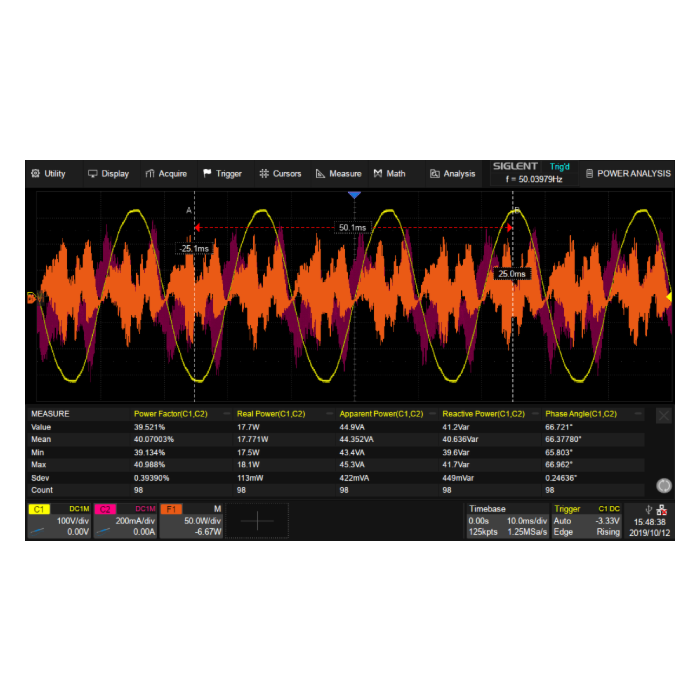Click the orange trigger level arrow

(x=668, y=297)
